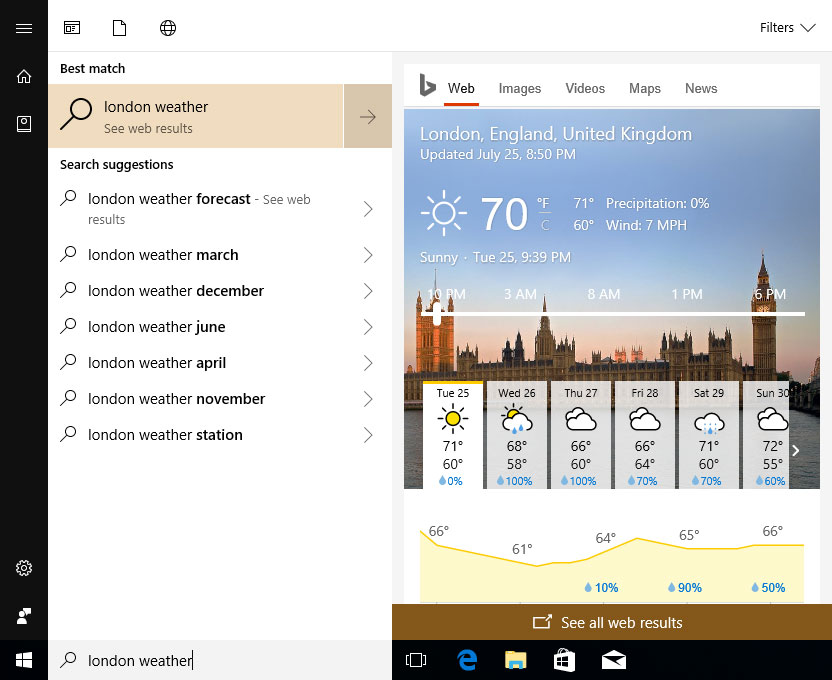Open Settings gear in Cortana sidebar

pyautogui.click(x=24, y=569)
